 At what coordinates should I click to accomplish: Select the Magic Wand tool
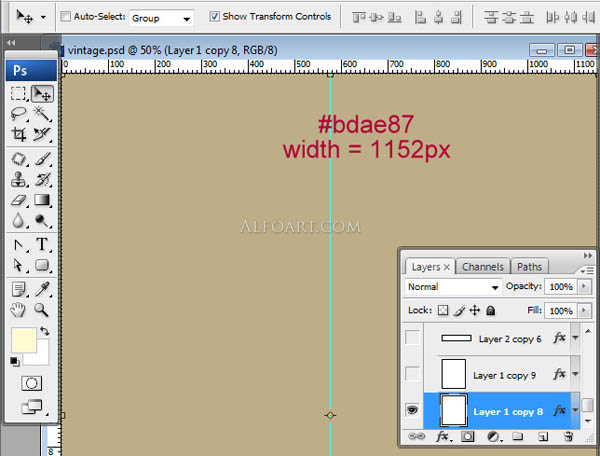point(42,114)
